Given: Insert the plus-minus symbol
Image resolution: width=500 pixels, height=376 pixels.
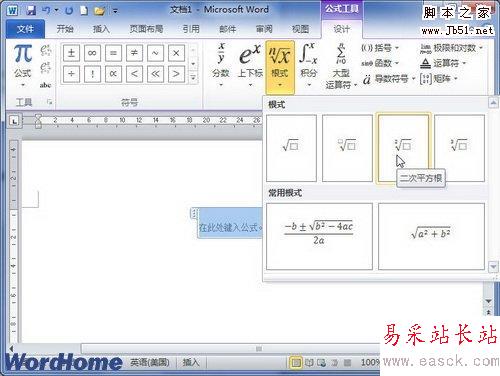Looking at the screenshot, I should pyautogui.click(x=71, y=53).
